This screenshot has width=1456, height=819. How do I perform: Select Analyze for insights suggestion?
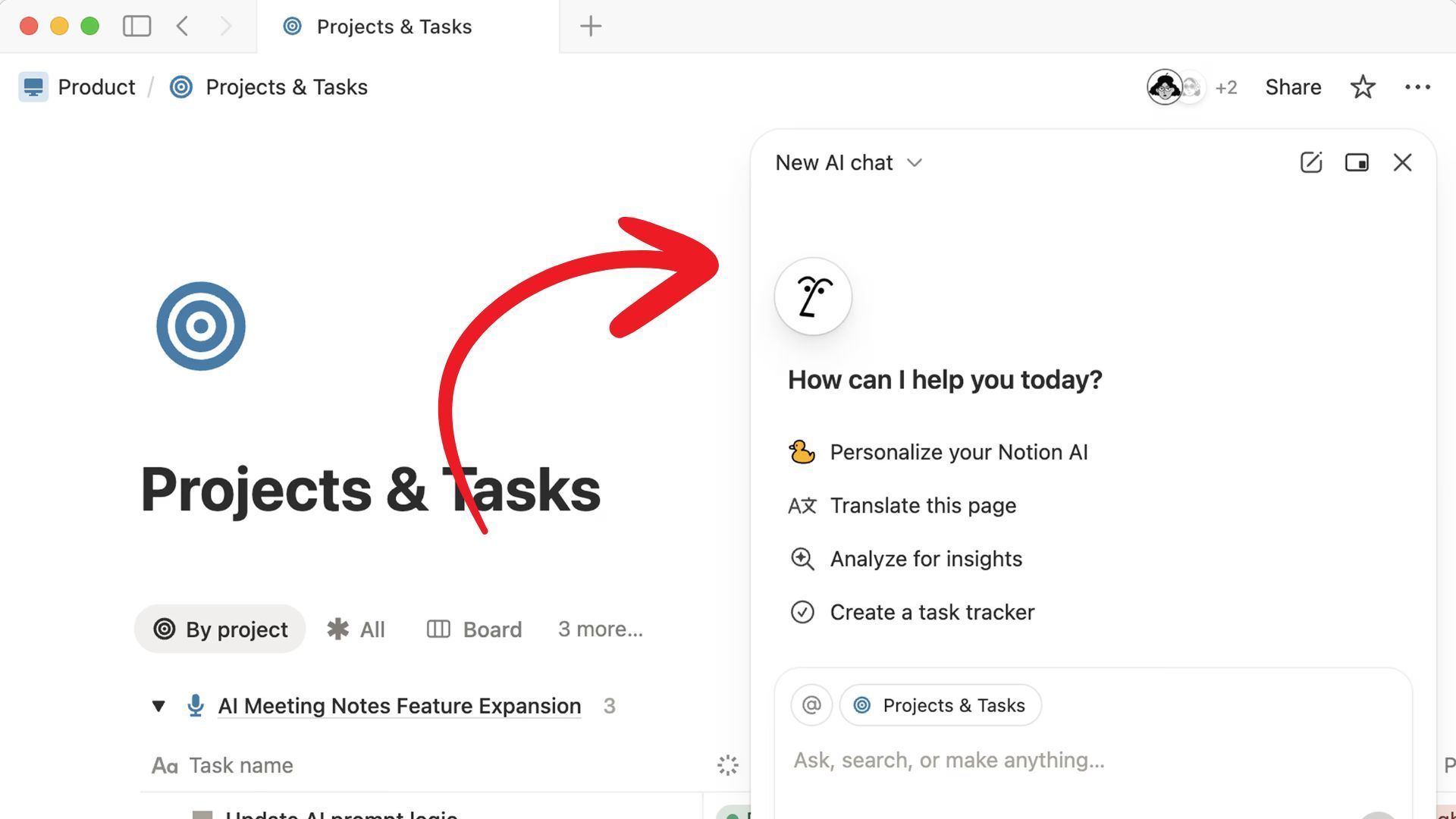(x=925, y=559)
